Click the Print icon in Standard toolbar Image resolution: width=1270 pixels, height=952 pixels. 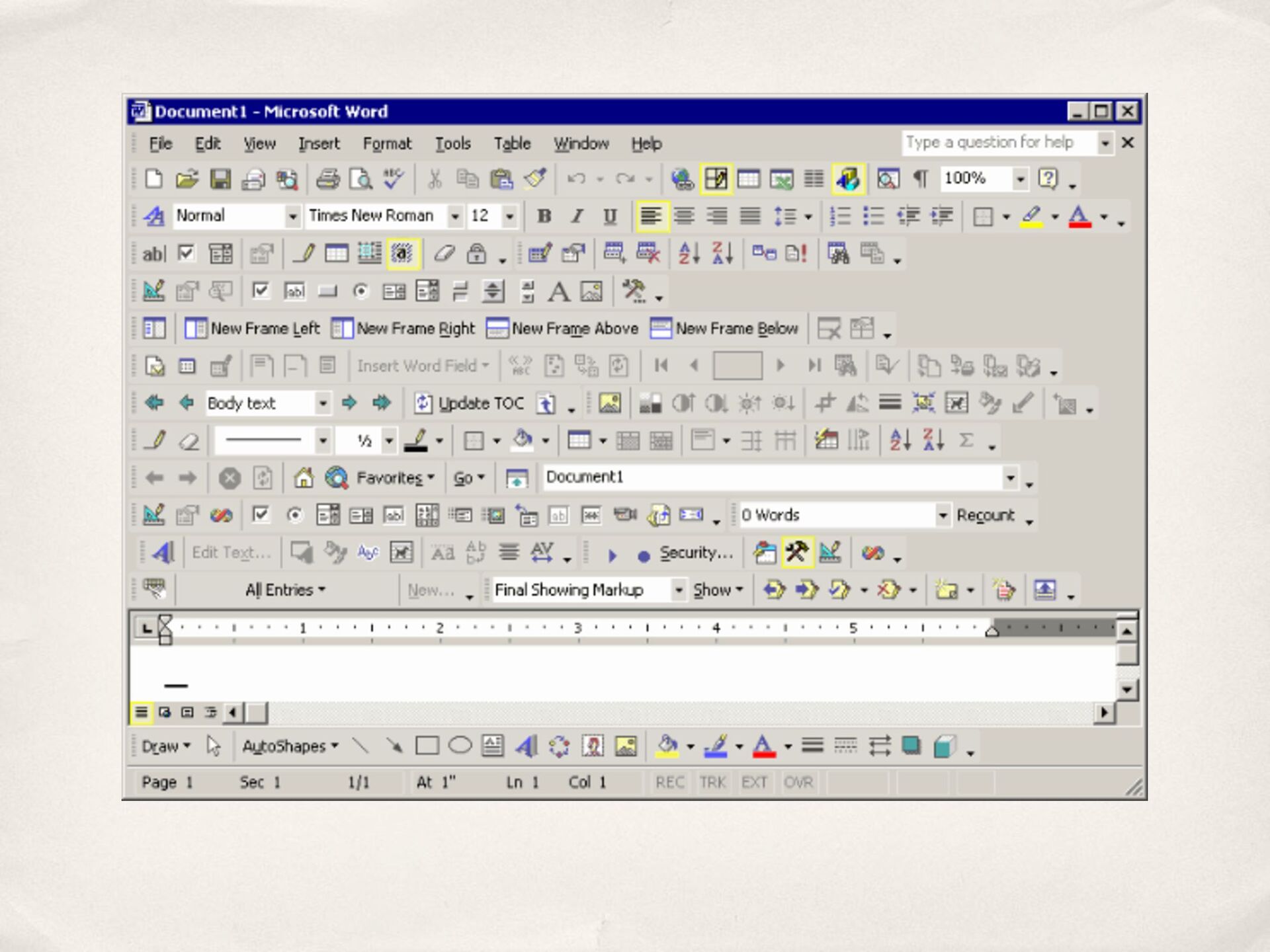(327, 178)
